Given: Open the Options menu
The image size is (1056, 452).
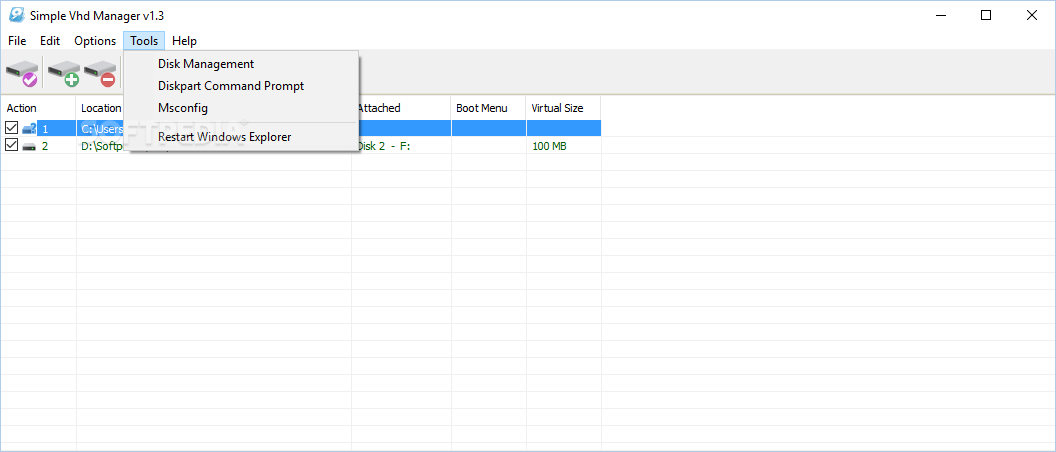Looking at the screenshot, I should tap(95, 40).
